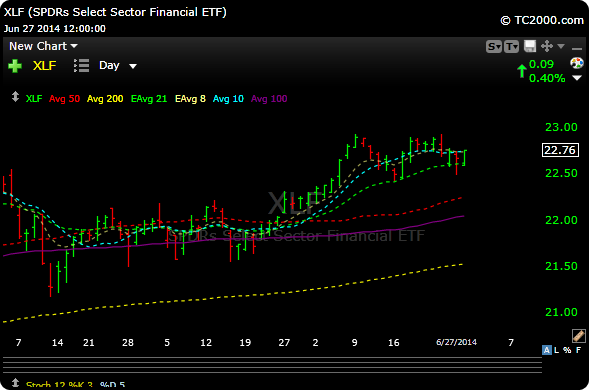
Task: Click the ruler drawing tools icon
Action: (578, 335)
